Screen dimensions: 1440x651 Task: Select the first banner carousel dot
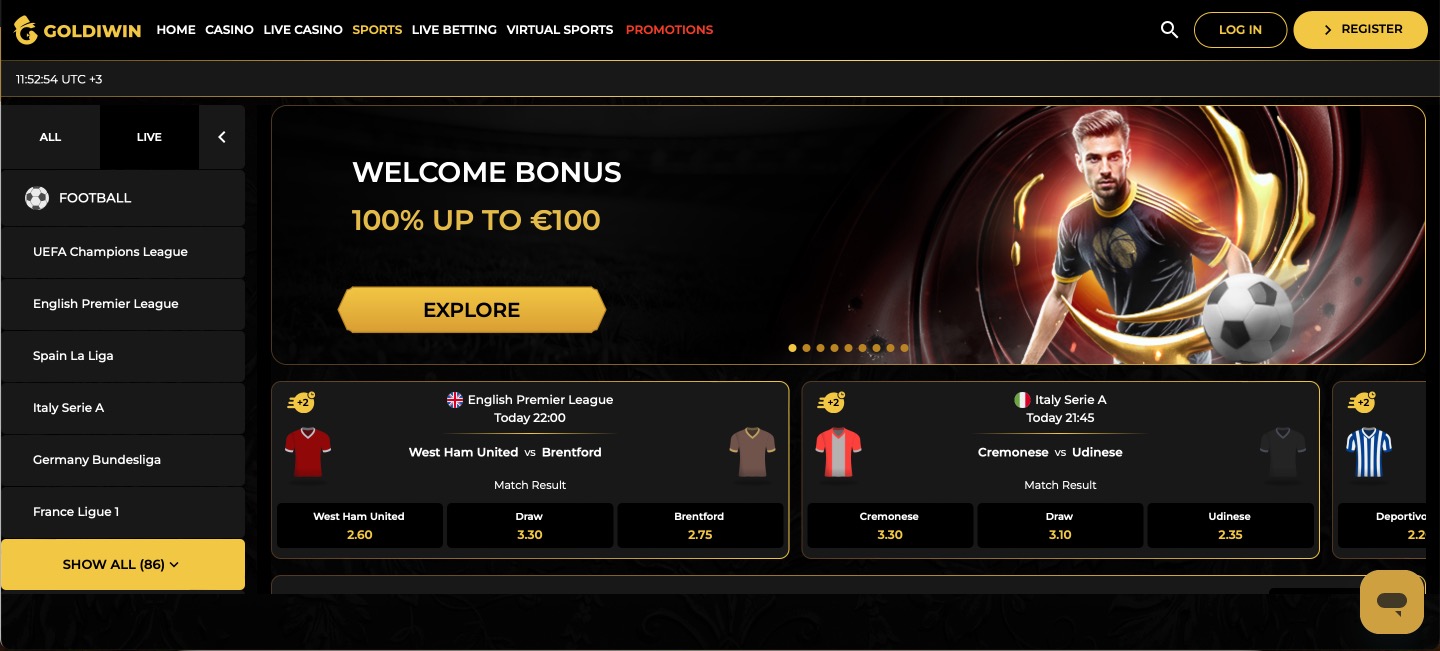point(792,348)
